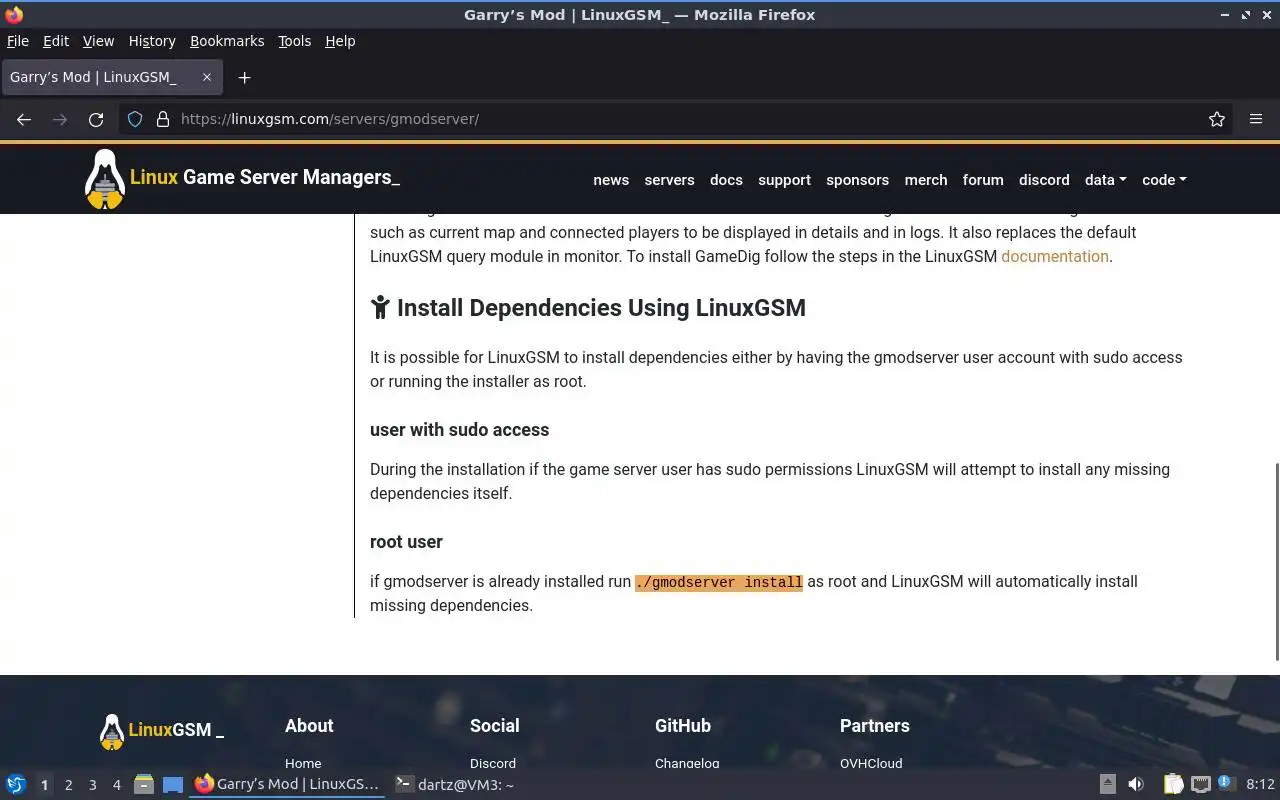This screenshot has height=800, width=1280.
Task: Click the 'root user' subheading
Action: point(406,542)
